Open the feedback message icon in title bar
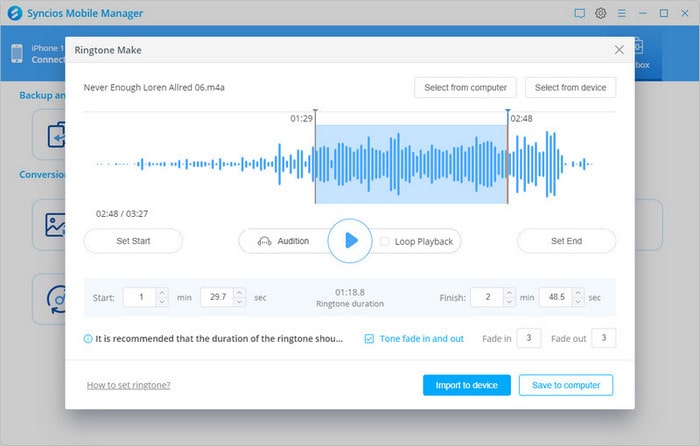The image size is (700, 446). click(579, 13)
